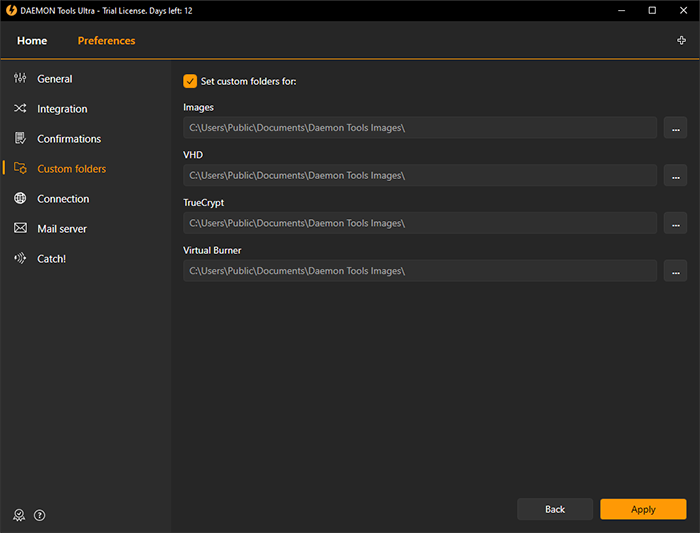This screenshot has height=533, width=700.
Task: Browse for the TrueCrypt folder
Action: click(x=675, y=223)
